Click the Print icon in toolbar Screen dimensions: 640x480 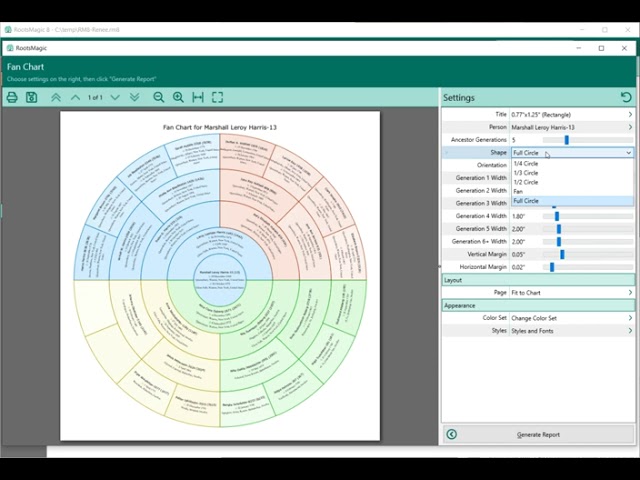(x=12, y=97)
